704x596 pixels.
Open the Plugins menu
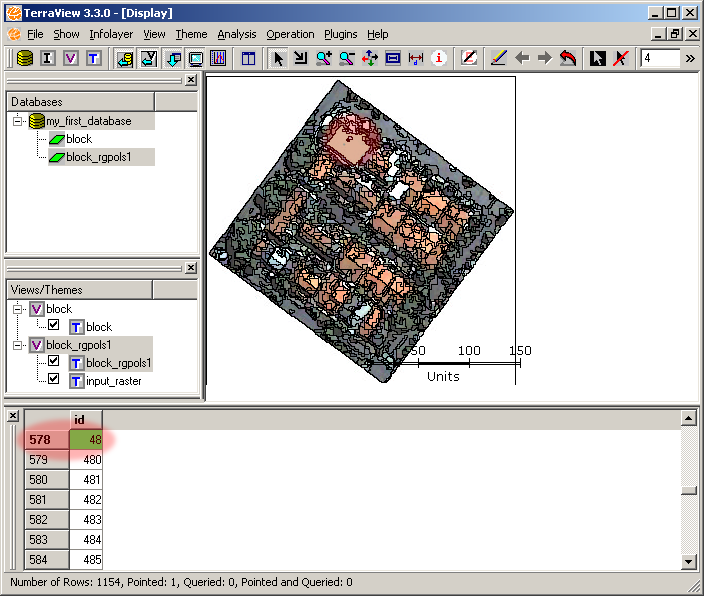coord(340,34)
